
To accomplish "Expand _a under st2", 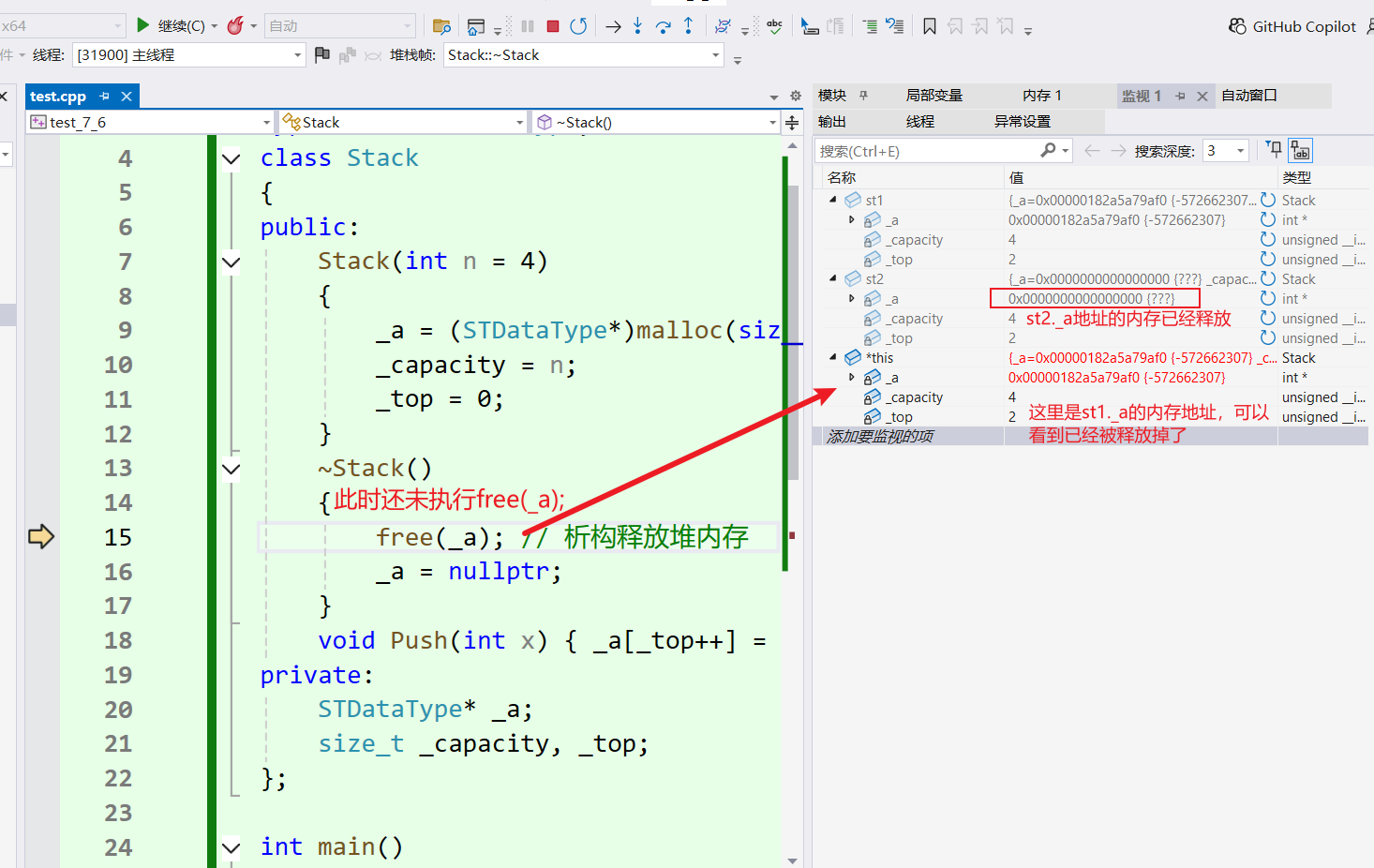I will coord(851,298).
